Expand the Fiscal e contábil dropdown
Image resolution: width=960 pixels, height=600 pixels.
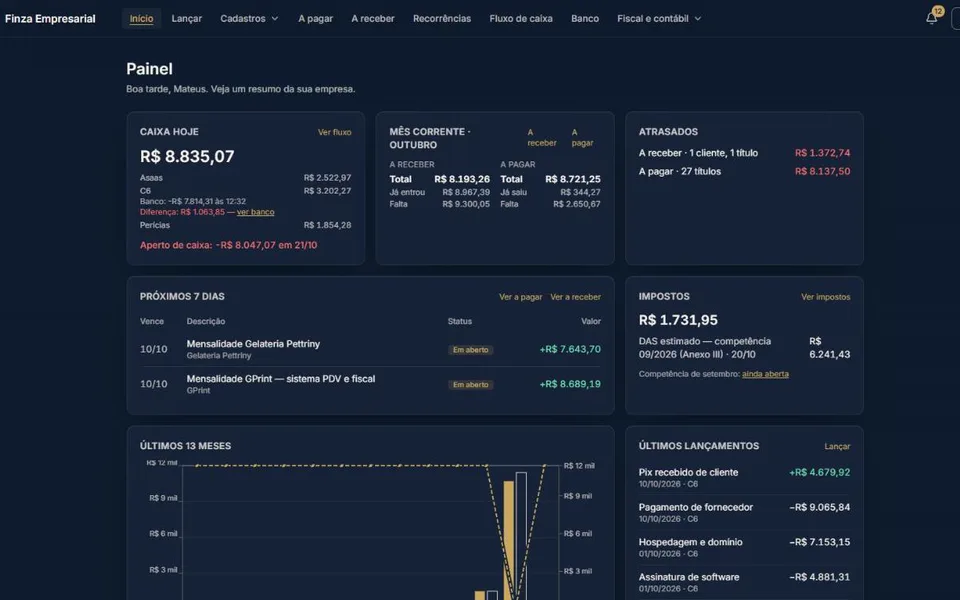coord(659,18)
